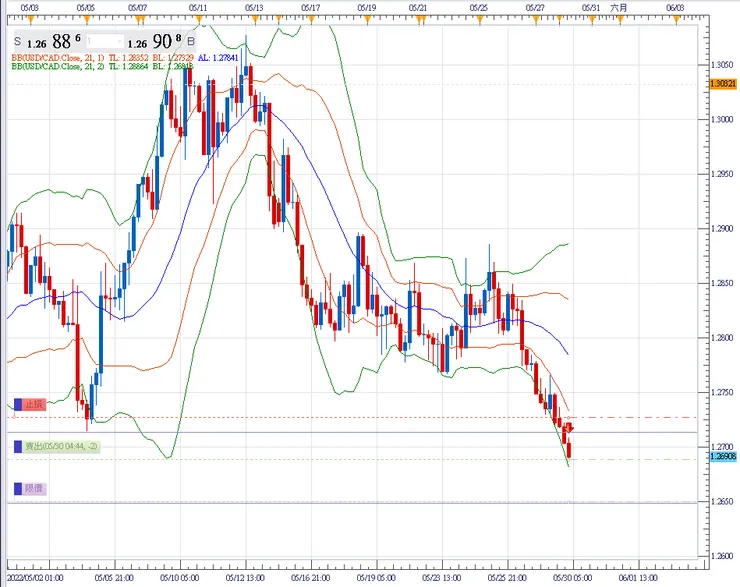Viewport: 740px width, 587px height.
Task: Click the 1.2650 price axis label
Action: (x=722, y=502)
